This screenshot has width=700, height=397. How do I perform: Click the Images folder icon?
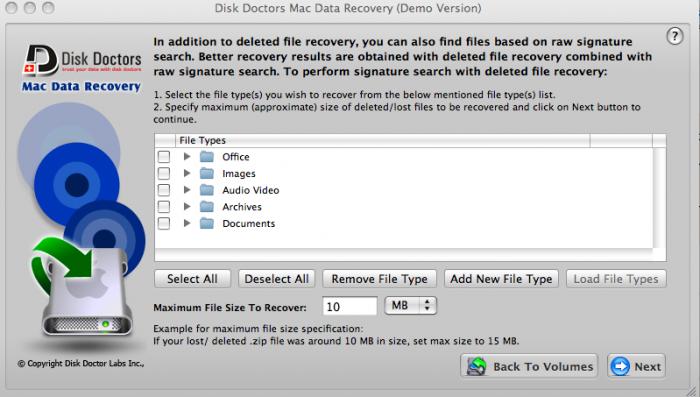pos(207,173)
